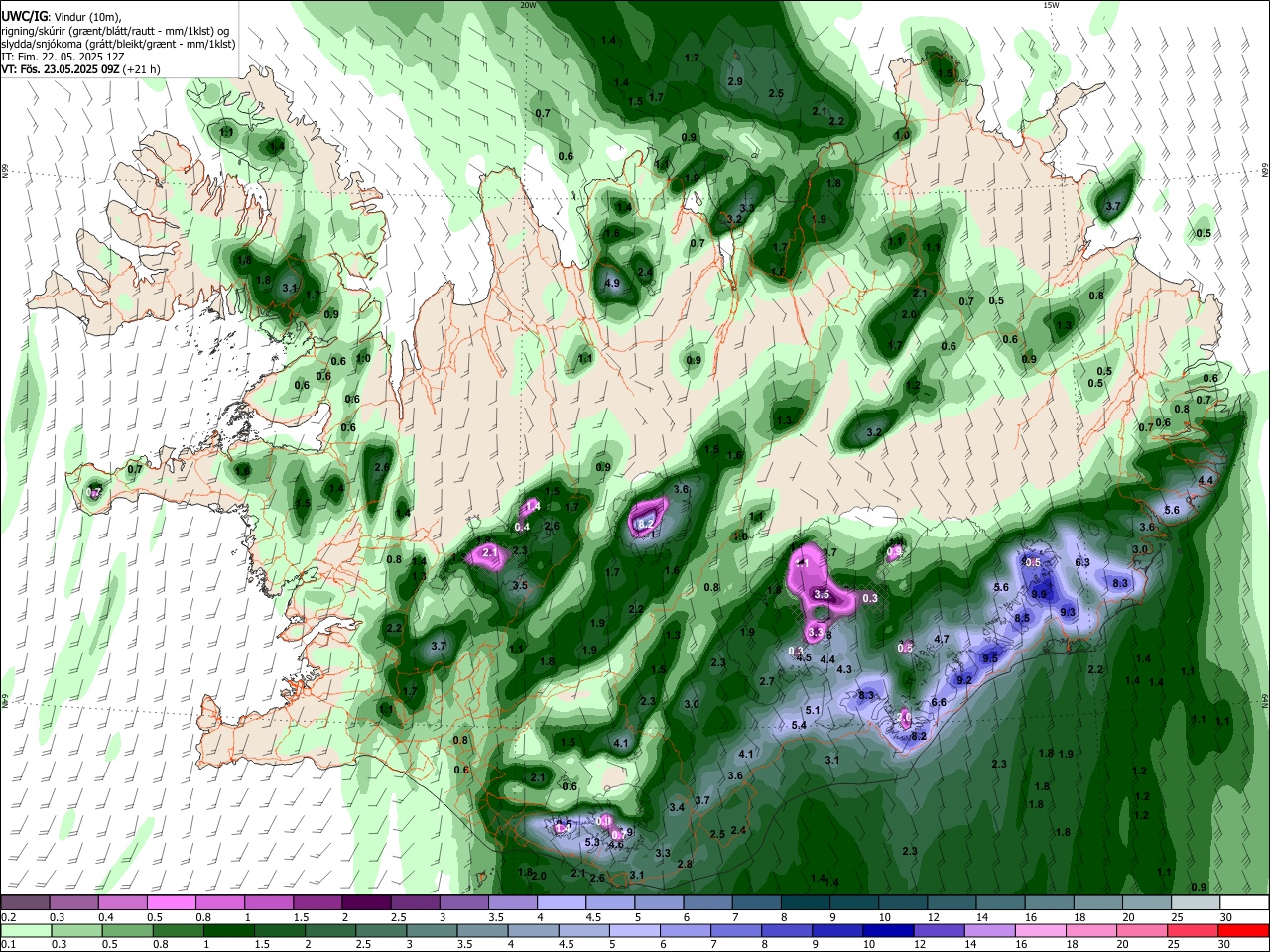Click the '20W' longitude label
Viewport: 1270px width, 952px height.
[528, 5]
